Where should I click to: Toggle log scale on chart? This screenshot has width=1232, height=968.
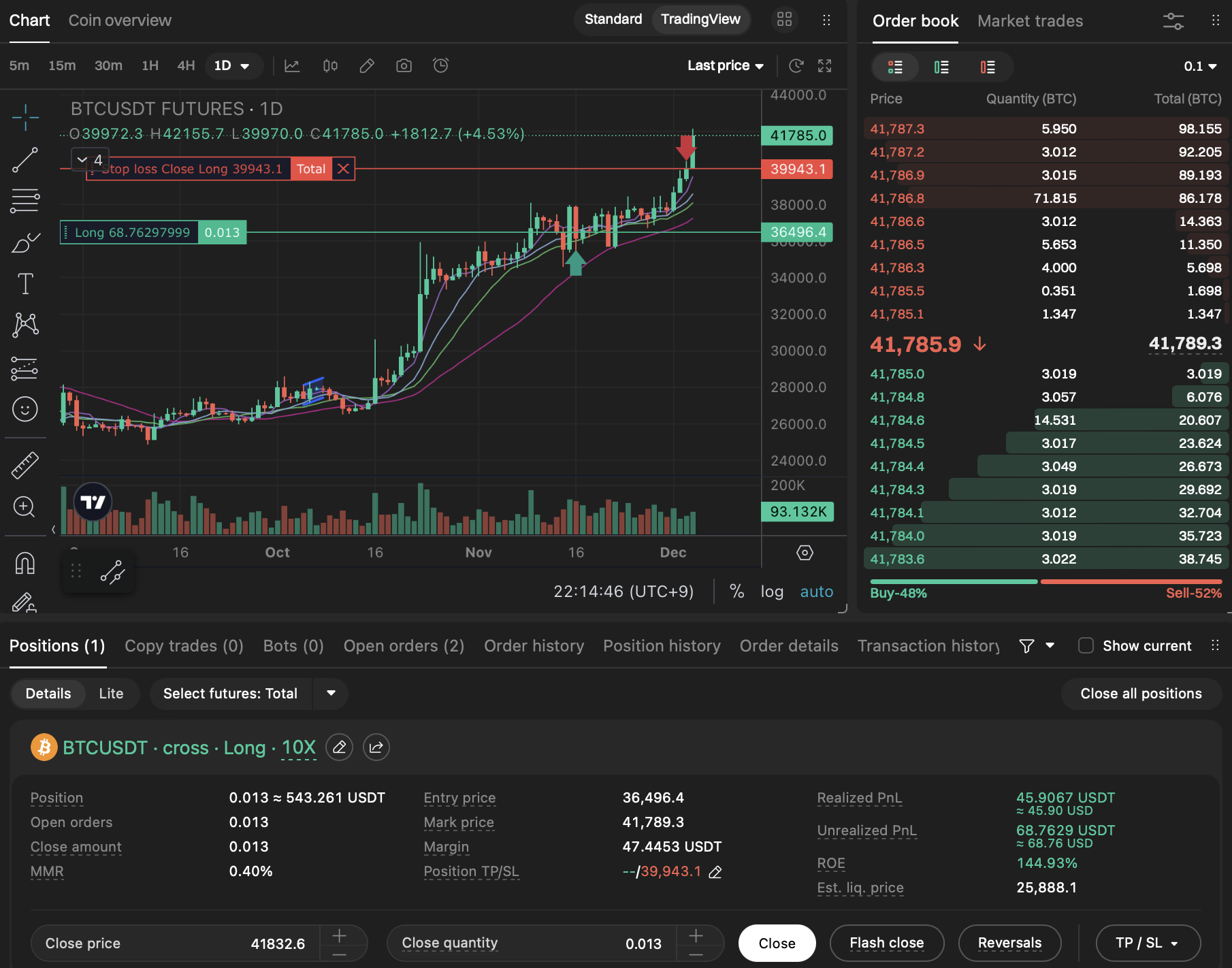tap(772, 592)
